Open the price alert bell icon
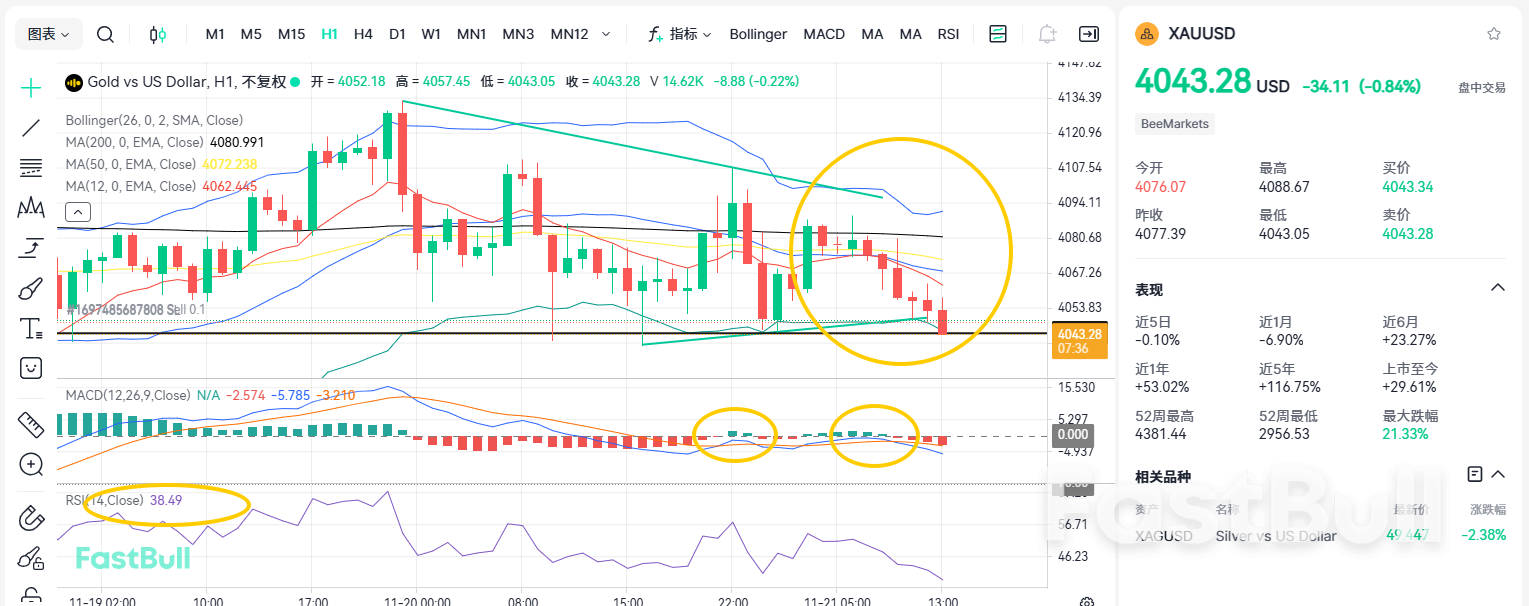 (x=1046, y=34)
